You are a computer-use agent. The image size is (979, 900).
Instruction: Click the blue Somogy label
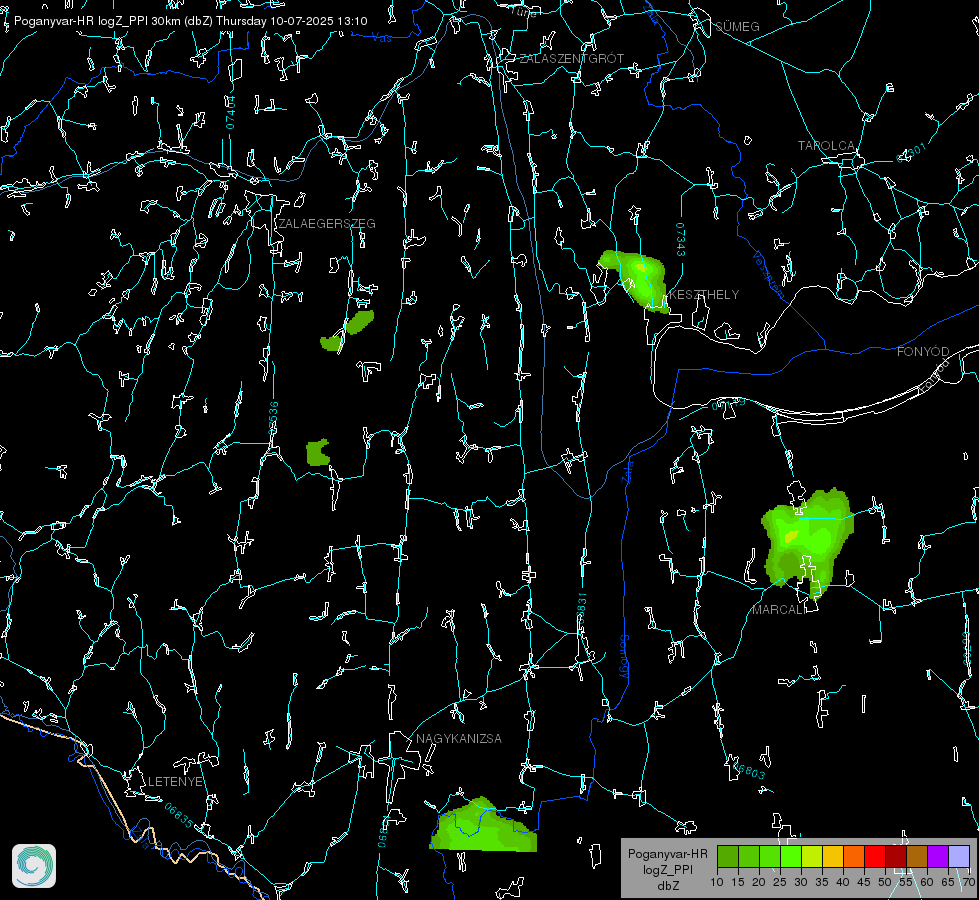click(624, 657)
